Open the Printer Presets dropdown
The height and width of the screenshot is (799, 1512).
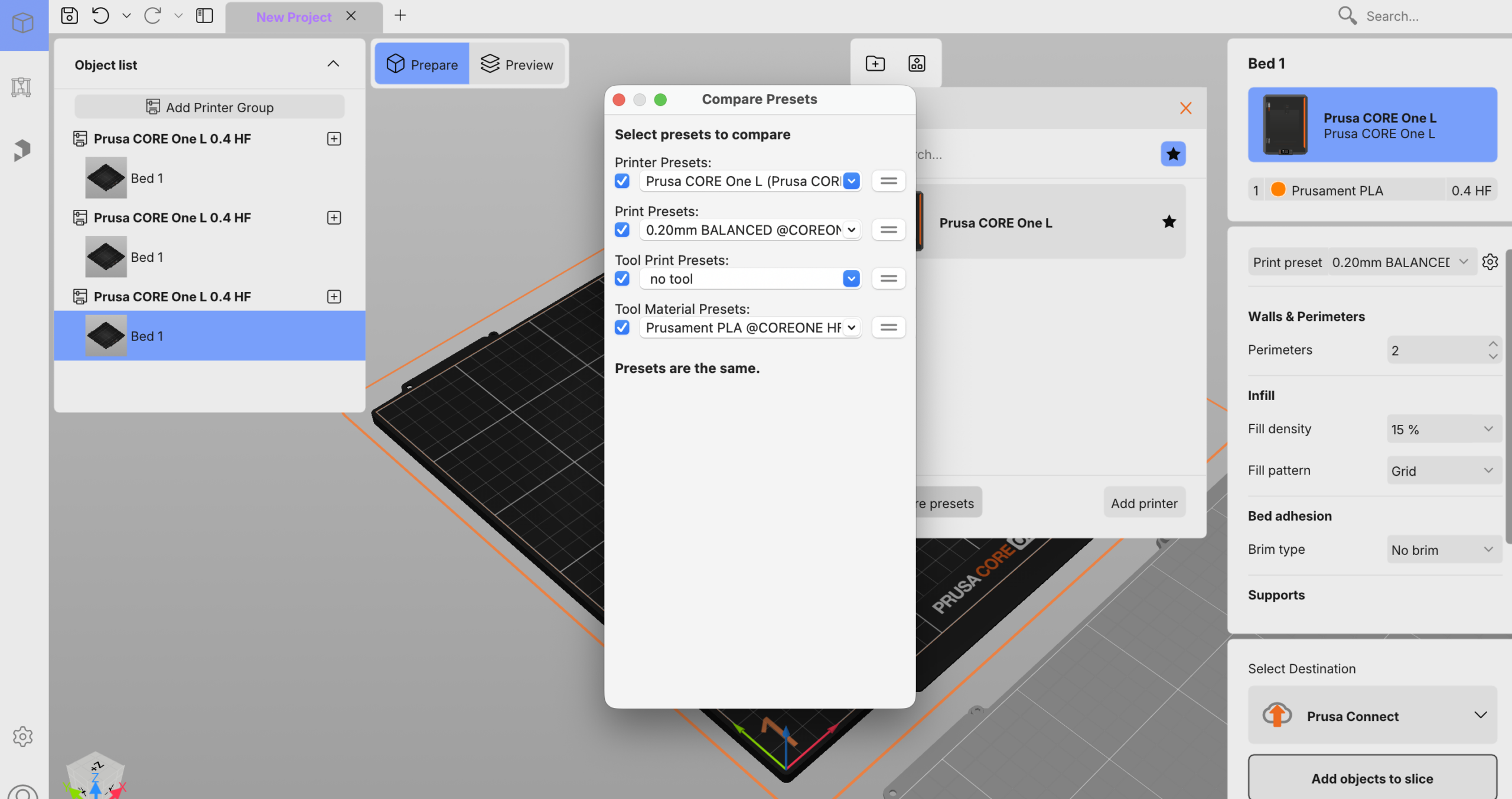point(750,181)
